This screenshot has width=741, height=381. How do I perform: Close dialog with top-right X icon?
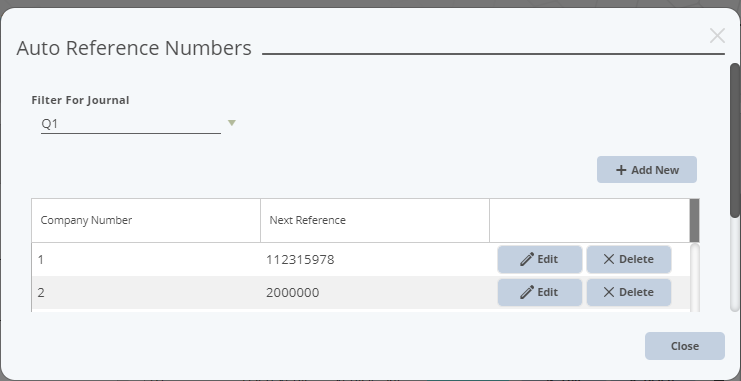click(x=717, y=35)
